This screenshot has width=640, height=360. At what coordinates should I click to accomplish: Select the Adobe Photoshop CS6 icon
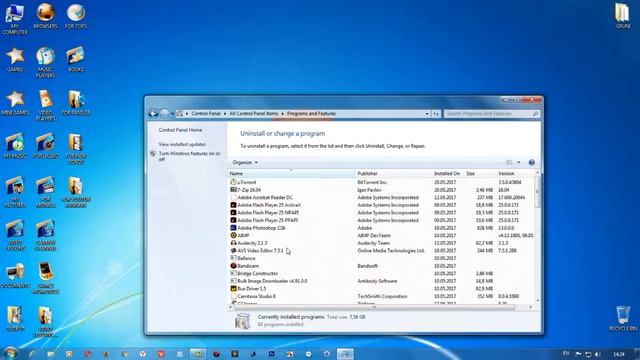(x=233, y=228)
